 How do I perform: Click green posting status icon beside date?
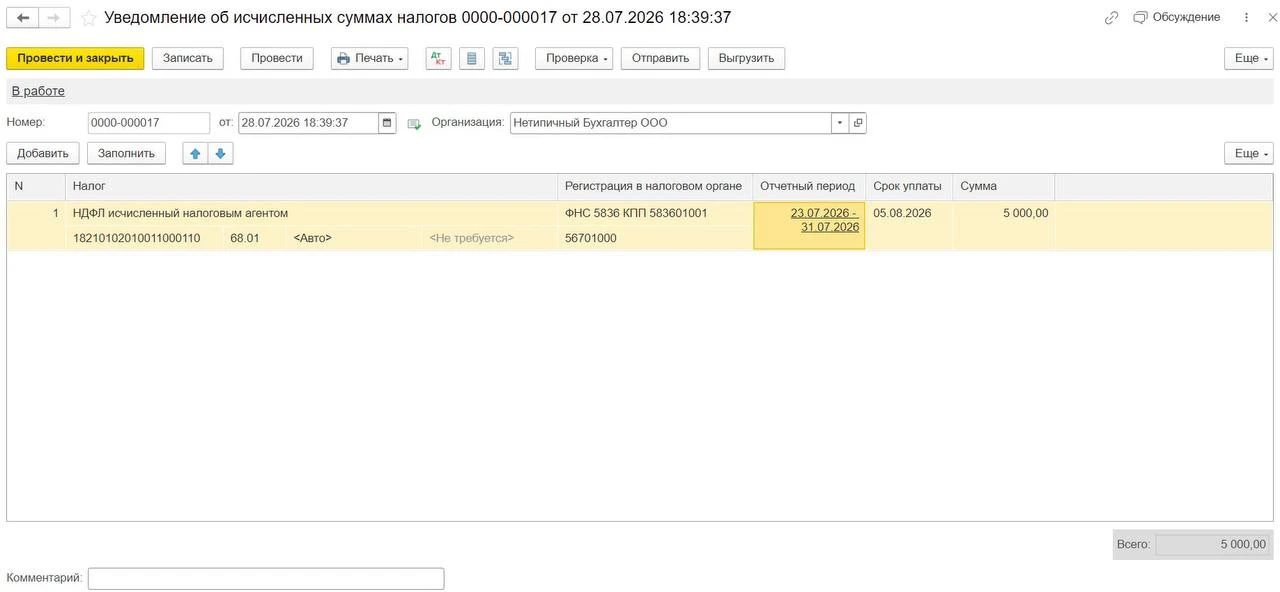click(414, 124)
